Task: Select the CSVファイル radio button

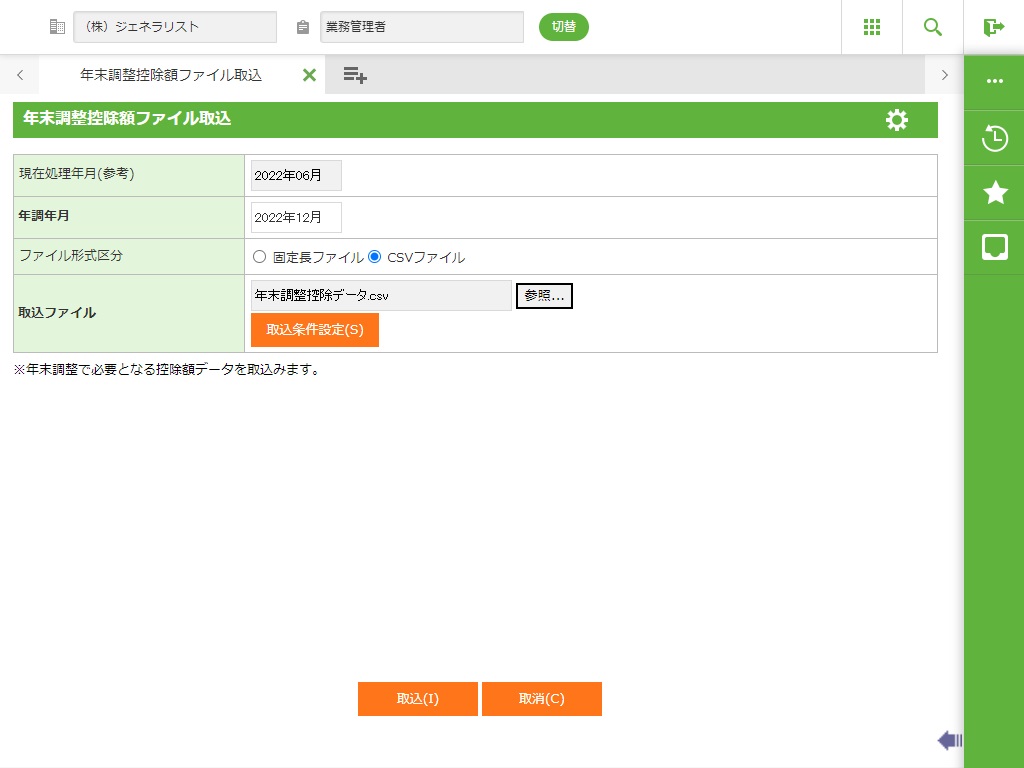Action: 375,257
